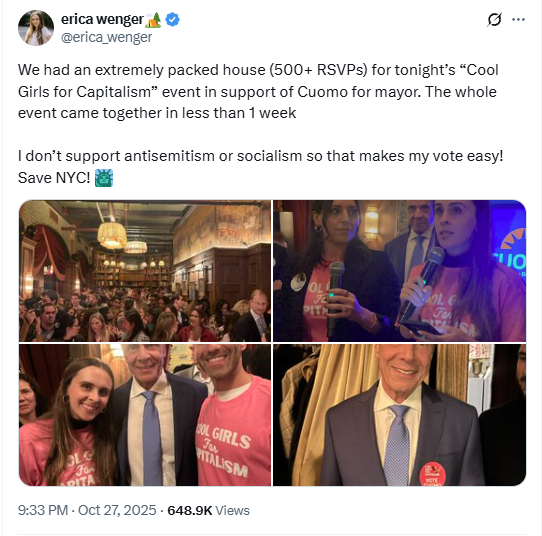Open the three-dot more options menu
The height and width of the screenshot is (536, 542).
coord(518,20)
